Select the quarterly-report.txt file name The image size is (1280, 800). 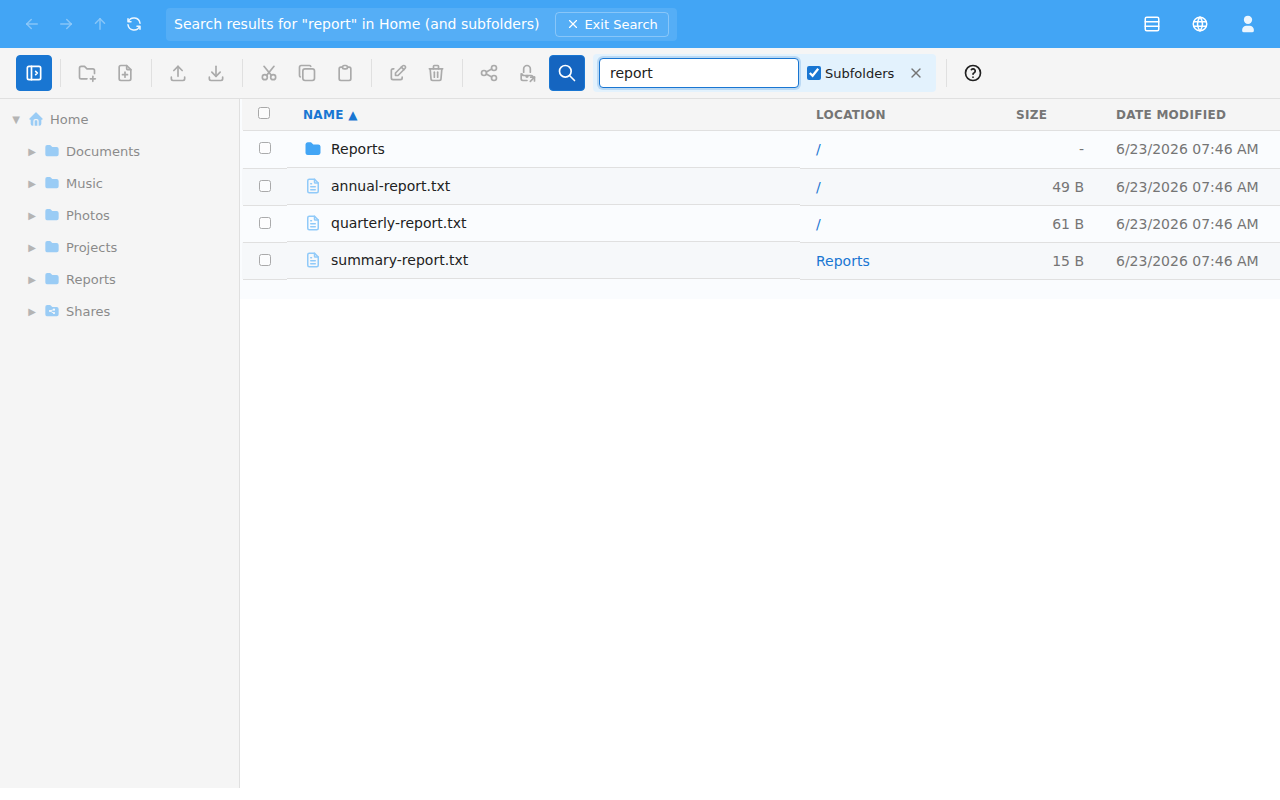pyautogui.click(x=399, y=223)
